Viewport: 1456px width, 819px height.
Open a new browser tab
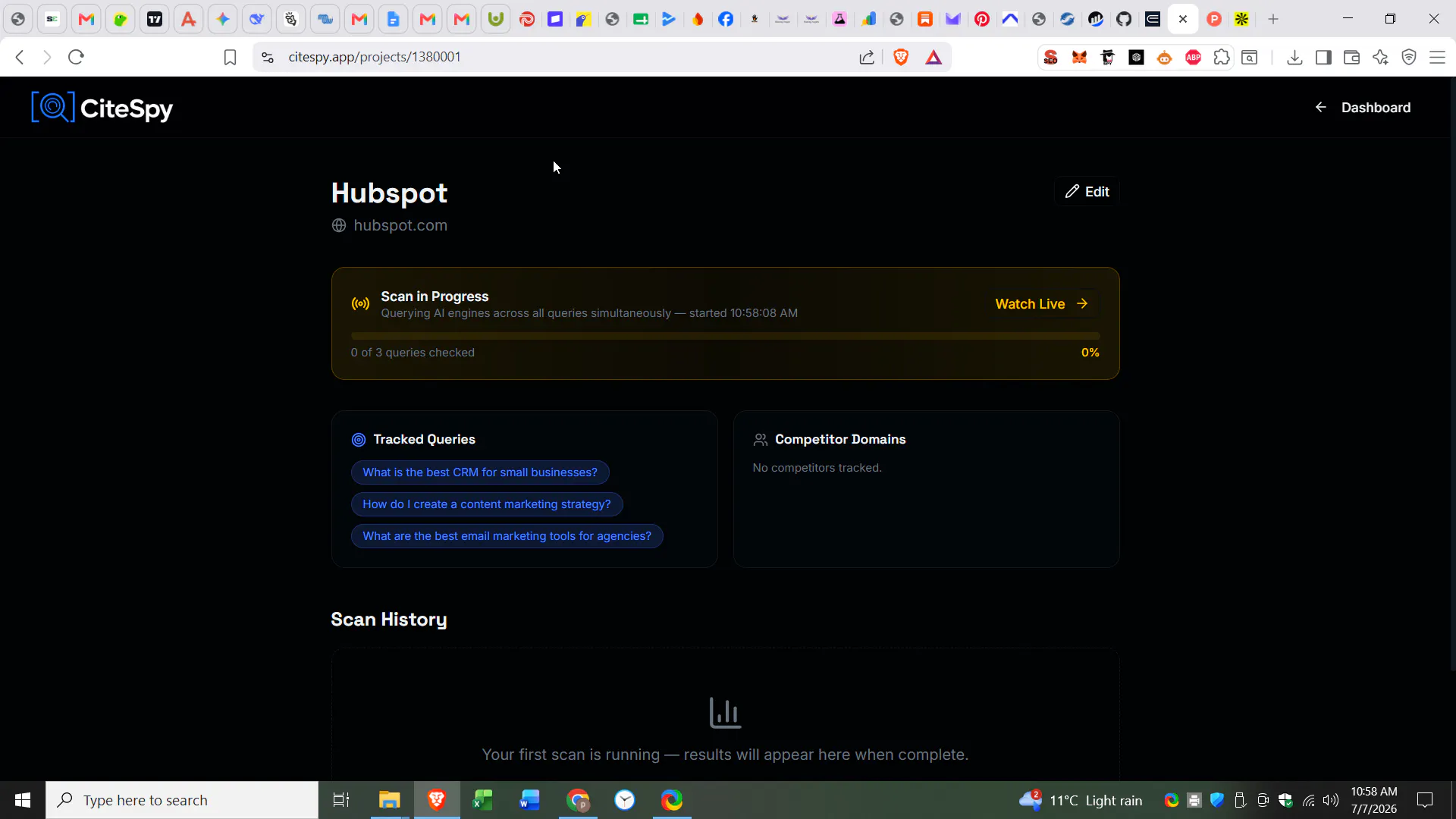tap(1273, 20)
